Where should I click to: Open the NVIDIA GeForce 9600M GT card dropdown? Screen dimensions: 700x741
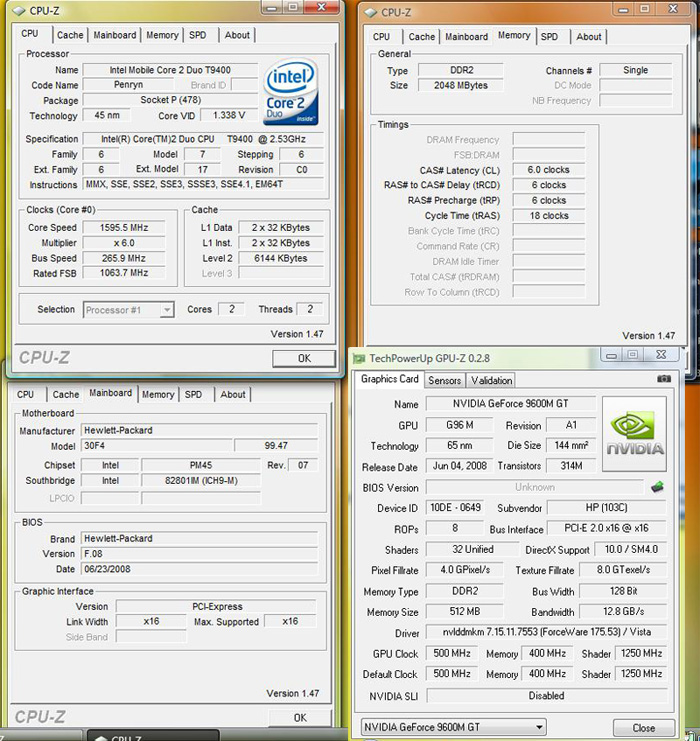click(x=454, y=727)
